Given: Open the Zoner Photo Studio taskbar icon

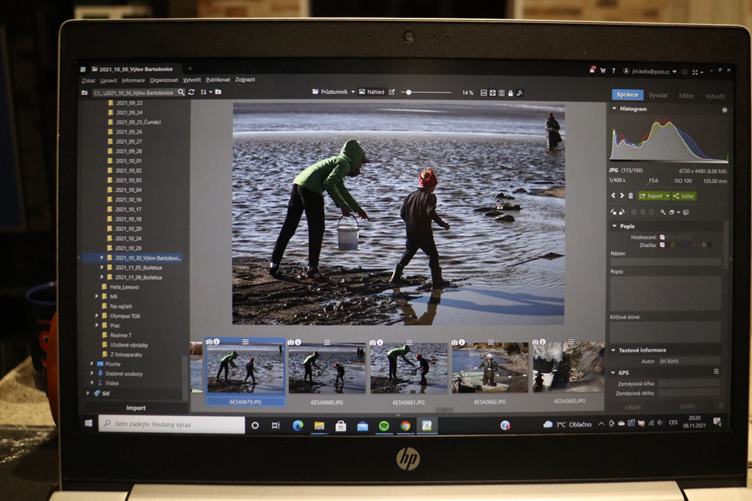Looking at the screenshot, I should click(x=427, y=425).
